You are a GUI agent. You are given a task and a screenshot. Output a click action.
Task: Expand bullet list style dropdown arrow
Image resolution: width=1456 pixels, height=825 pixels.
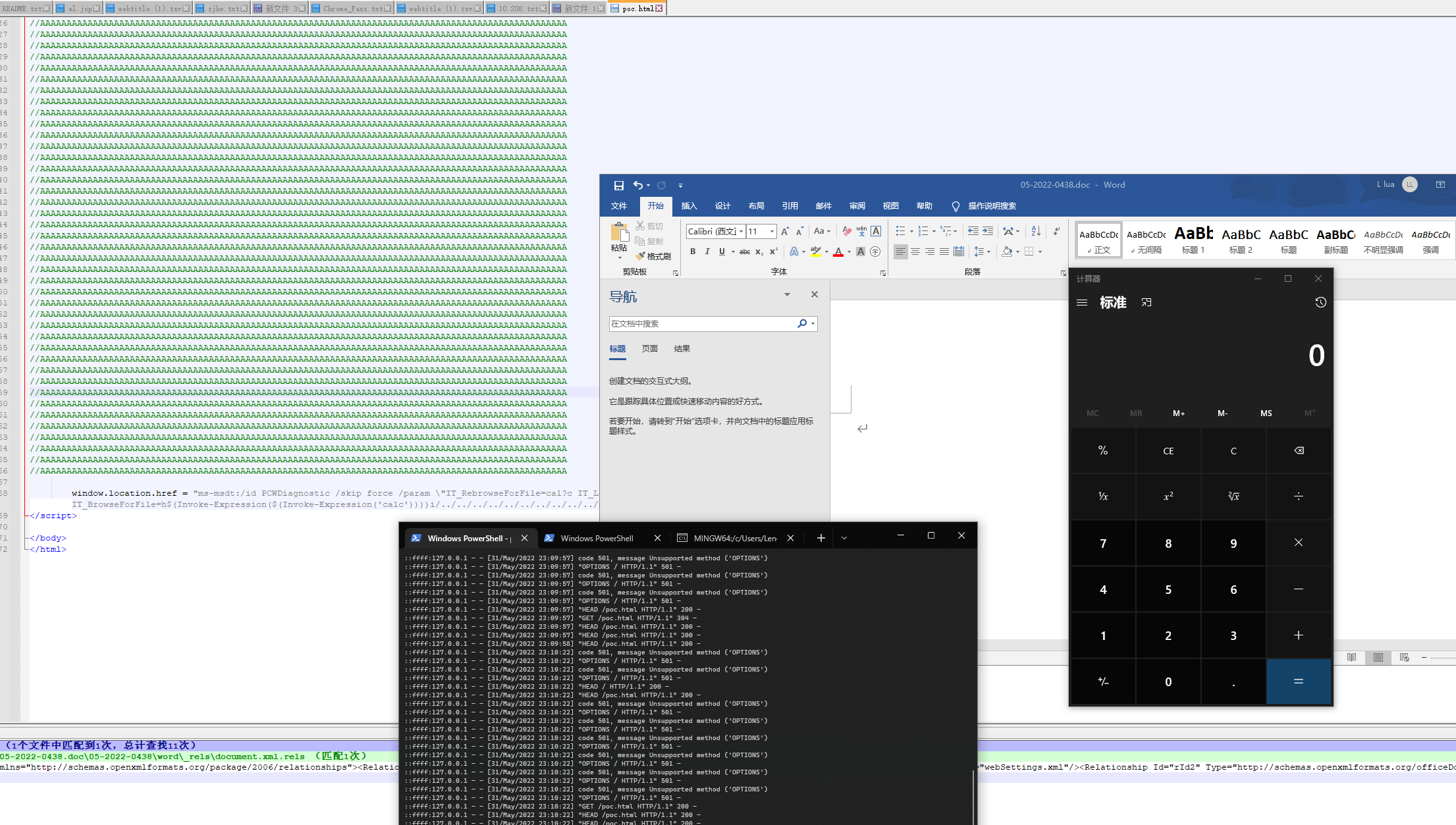(x=911, y=231)
